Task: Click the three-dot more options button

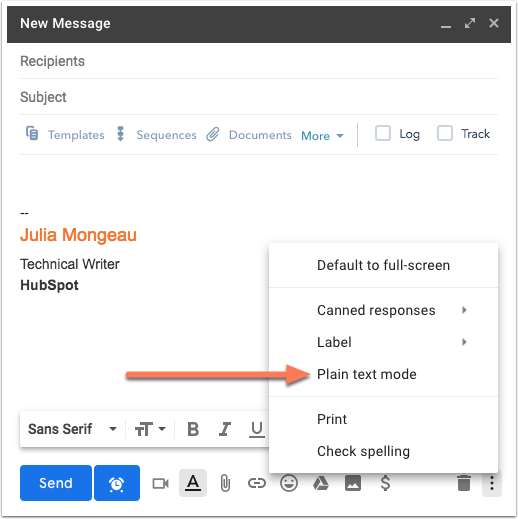Action: pos(492,483)
